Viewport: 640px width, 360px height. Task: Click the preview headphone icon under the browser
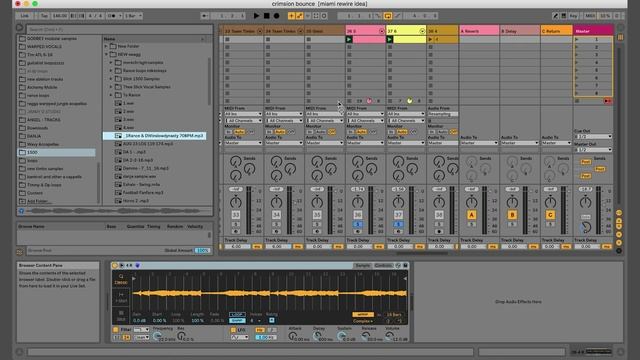click(21, 211)
